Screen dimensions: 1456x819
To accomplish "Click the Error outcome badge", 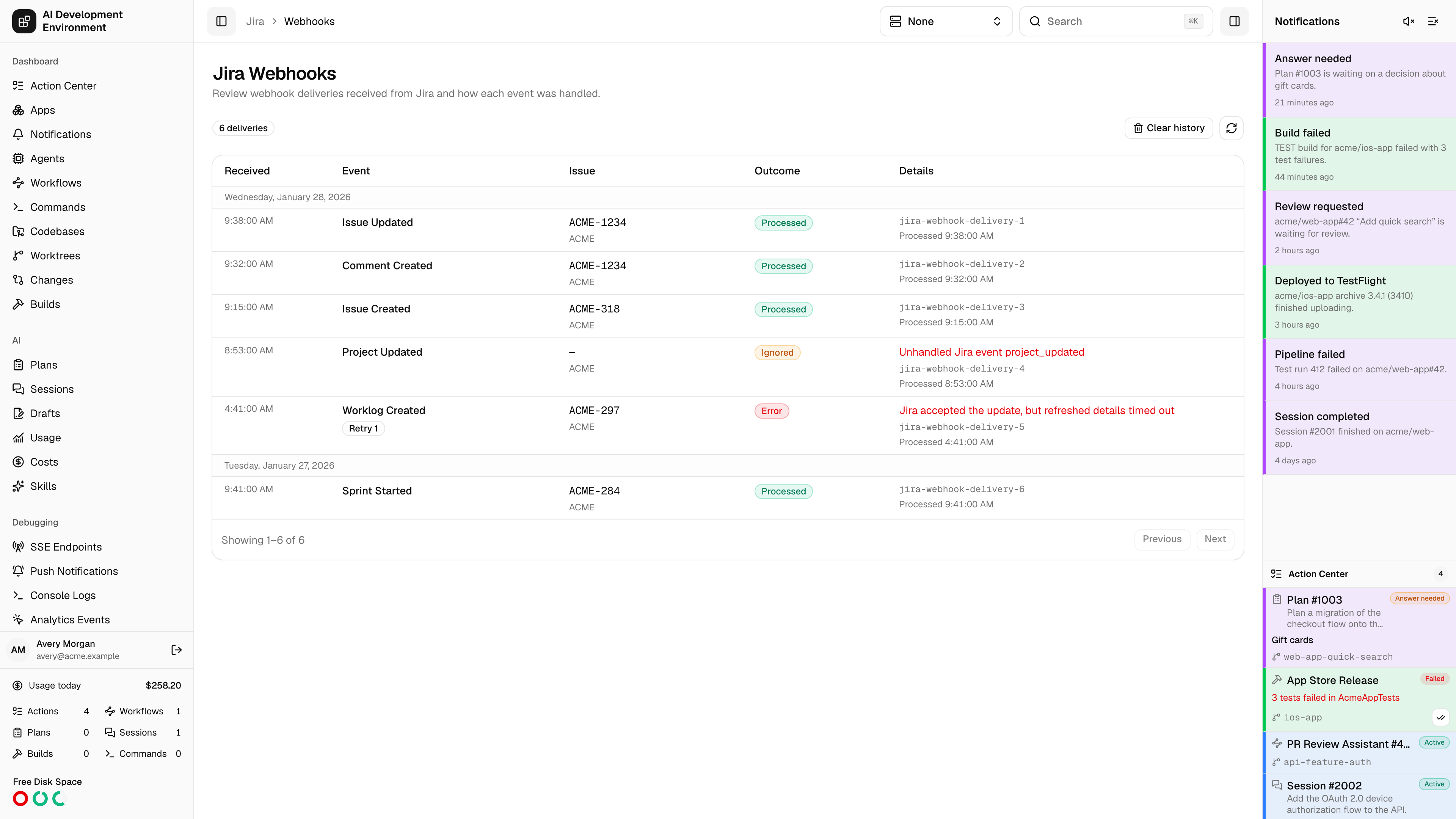I will point(771,411).
